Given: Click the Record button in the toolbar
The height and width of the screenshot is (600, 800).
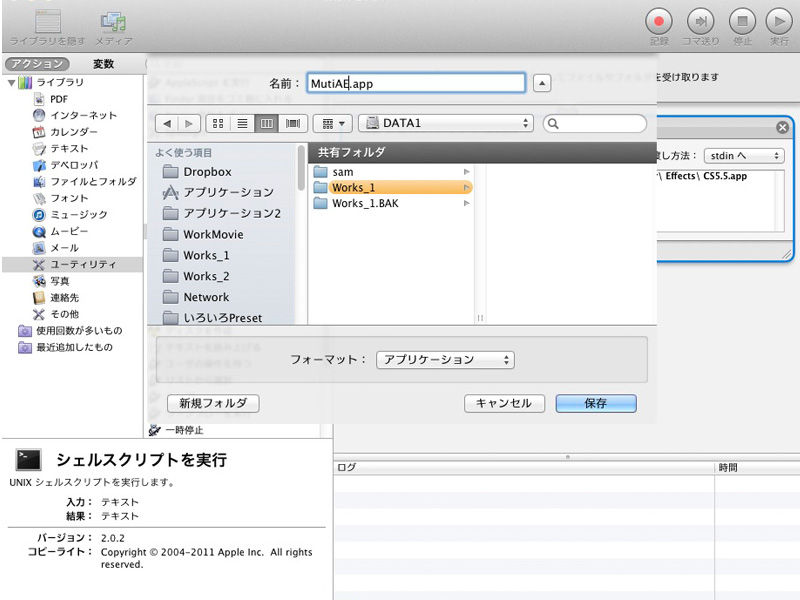Looking at the screenshot, I should (x=659, y=21).
